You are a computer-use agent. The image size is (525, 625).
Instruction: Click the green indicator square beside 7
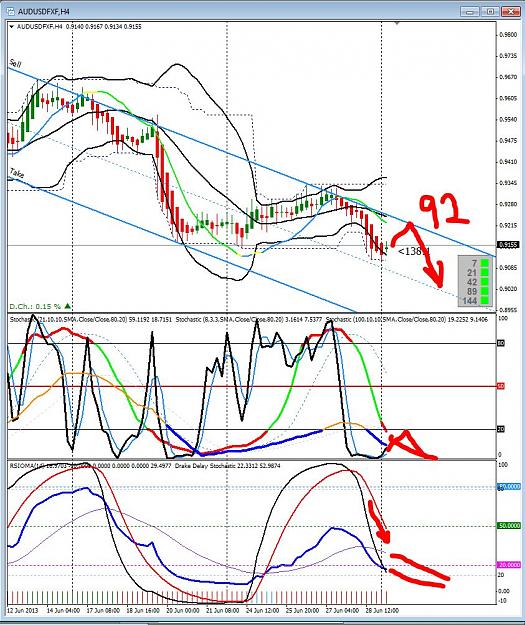coord(484,263)
